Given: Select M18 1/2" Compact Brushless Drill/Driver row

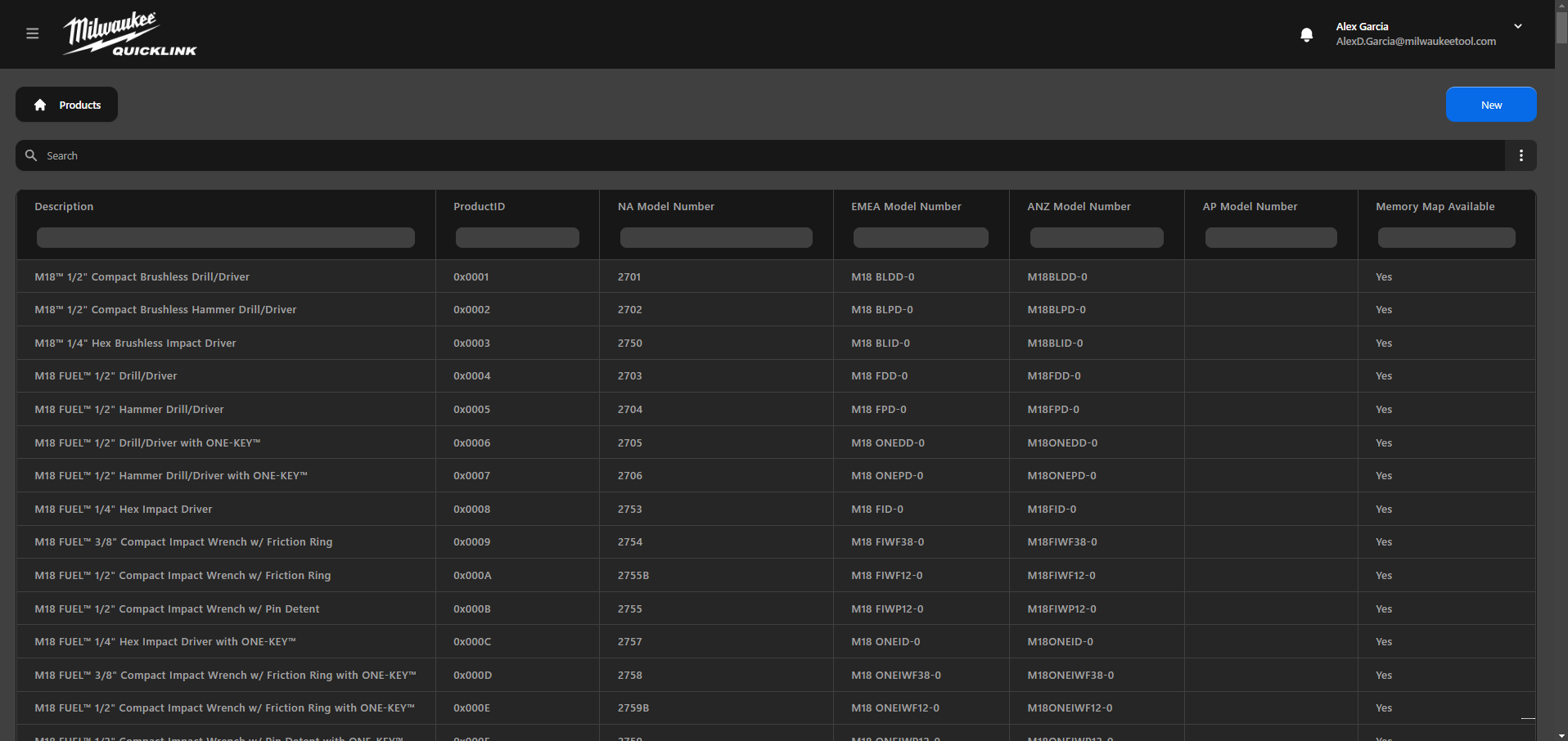Looking at the screenshot, I should tap(776, 276).
